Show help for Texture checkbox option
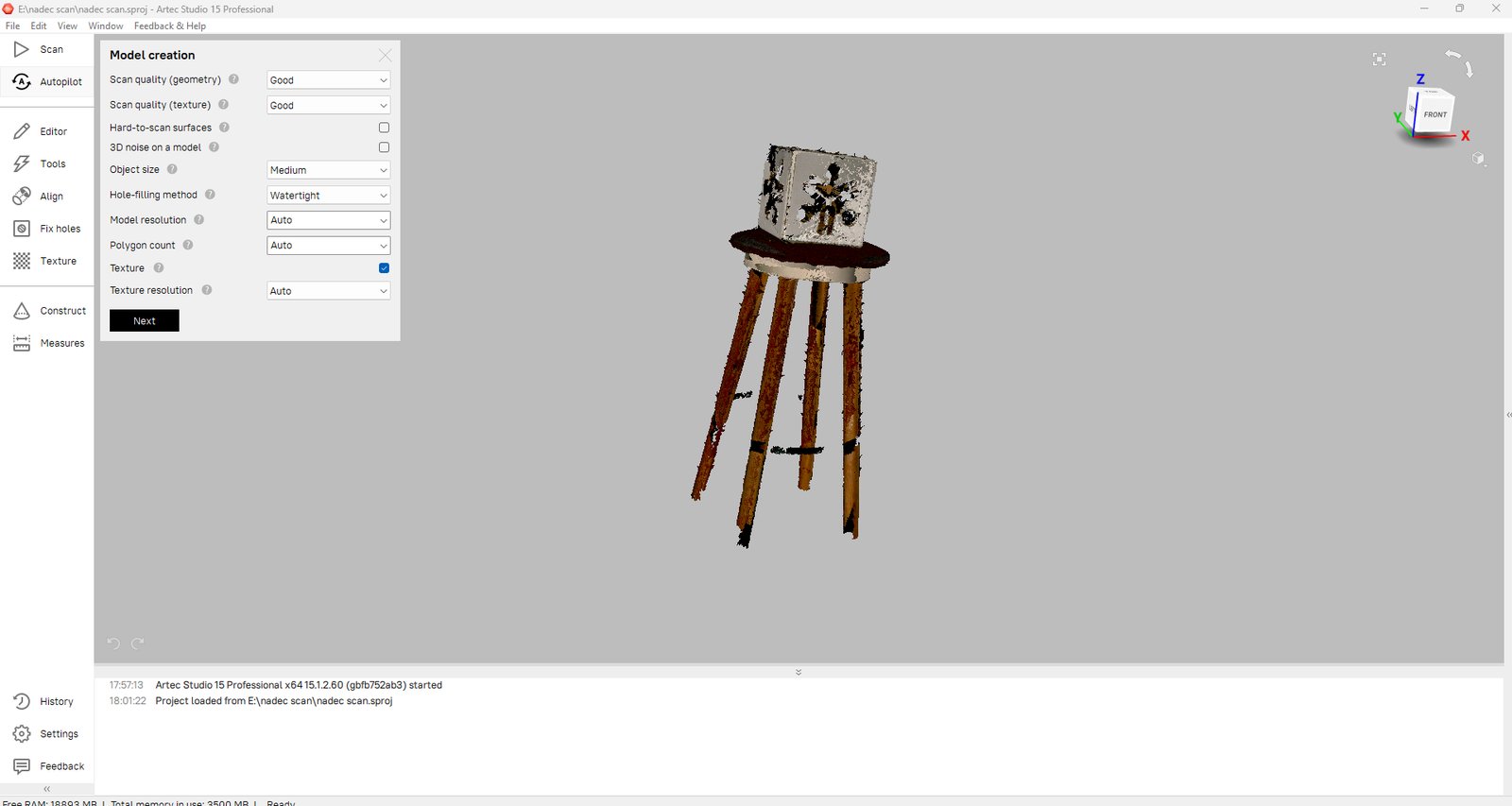Image resolution: width=1512 pixels, height=806 pixels. pyautogui.click(x=159, y=268)
